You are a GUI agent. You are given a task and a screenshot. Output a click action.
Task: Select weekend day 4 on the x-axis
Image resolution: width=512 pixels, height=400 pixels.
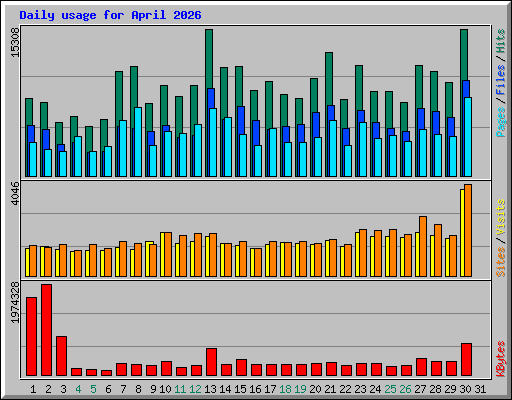coord(78,389)
